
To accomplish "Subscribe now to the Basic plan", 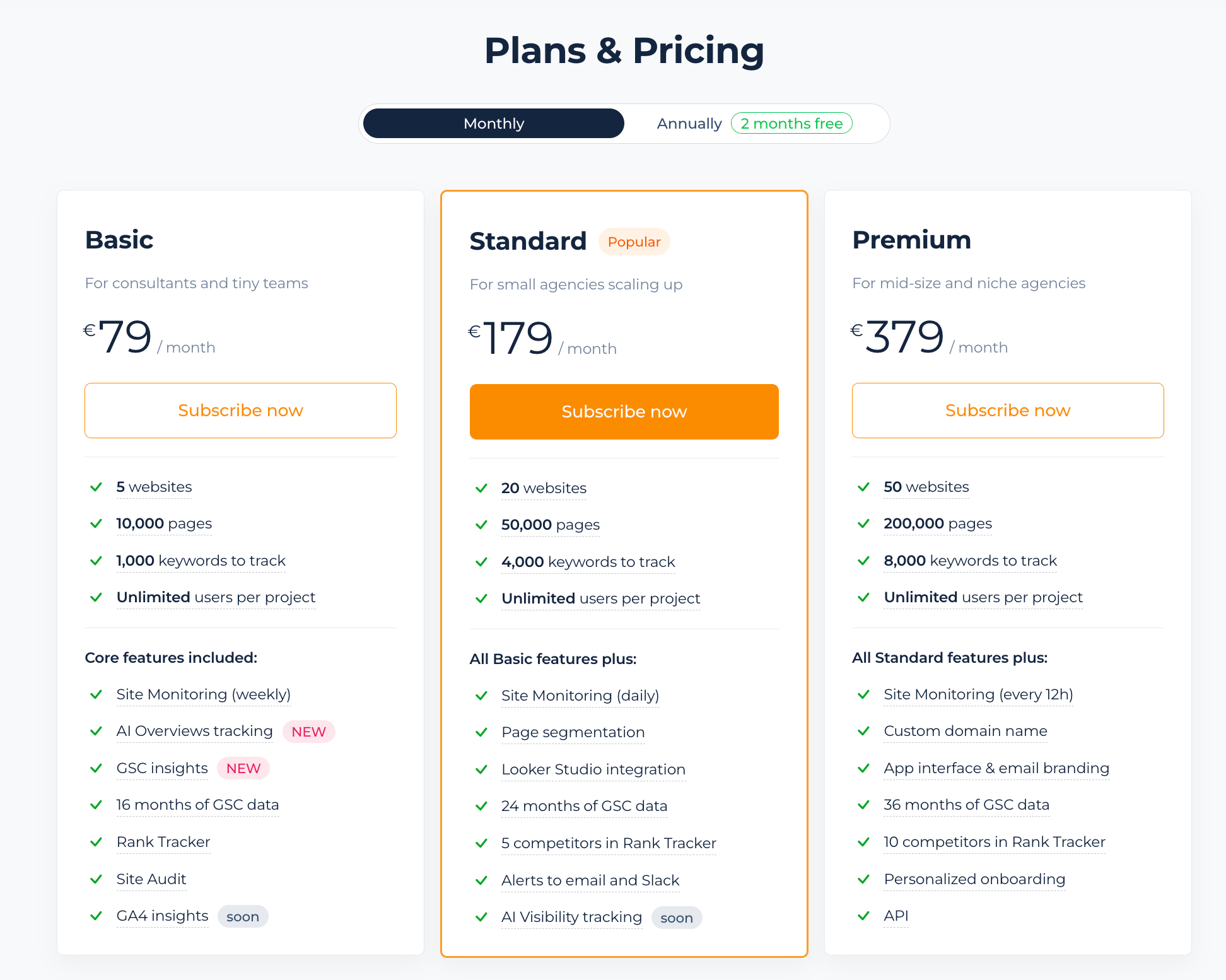I will click(x=240, y=411).
